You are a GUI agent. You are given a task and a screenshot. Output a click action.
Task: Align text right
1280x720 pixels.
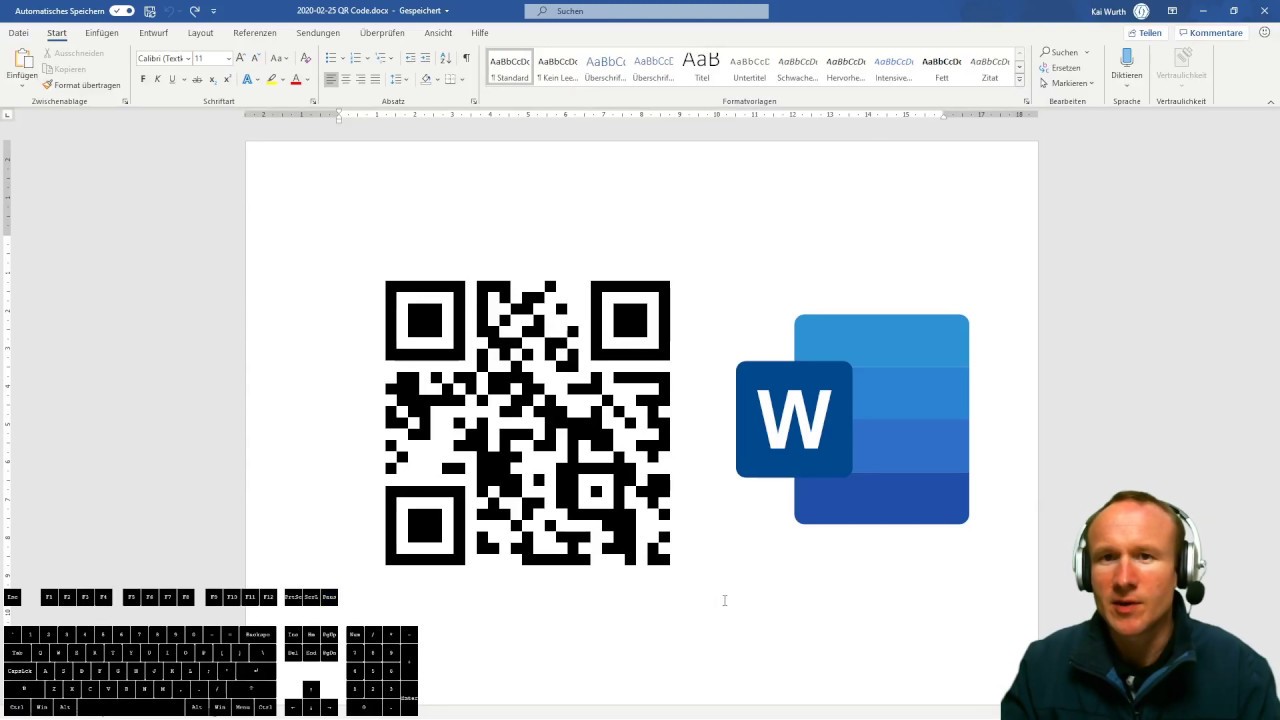click(360, 79)
